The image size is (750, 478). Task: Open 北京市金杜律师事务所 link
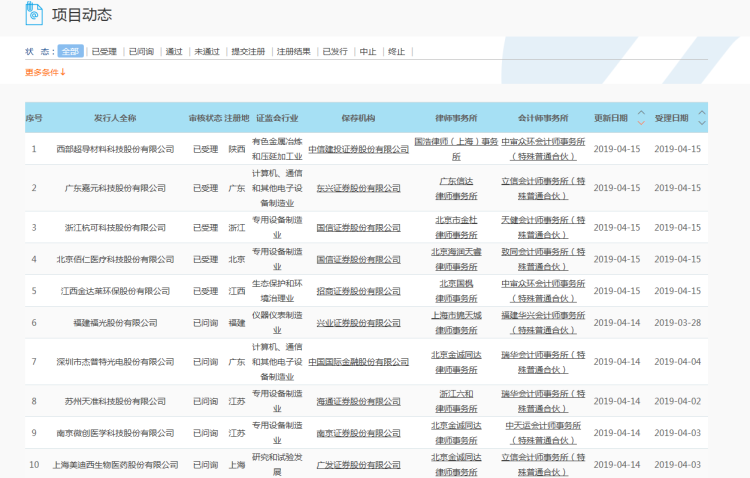click(x=456, y=227)
